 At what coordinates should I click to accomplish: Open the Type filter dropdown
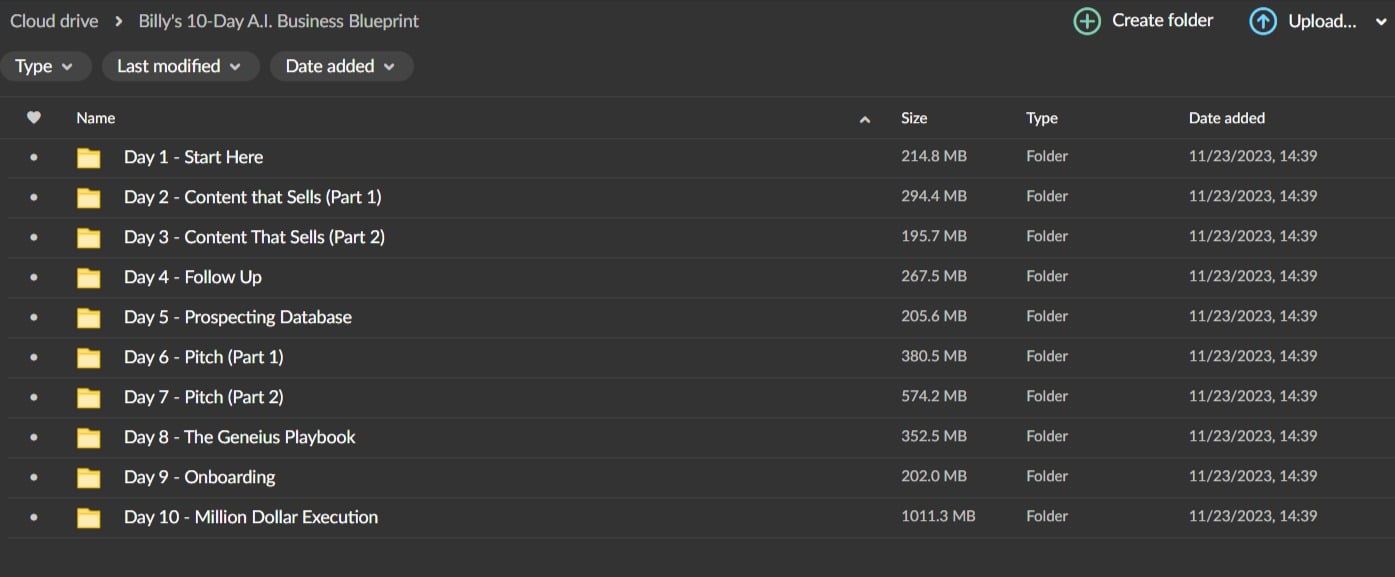point(45,66)
